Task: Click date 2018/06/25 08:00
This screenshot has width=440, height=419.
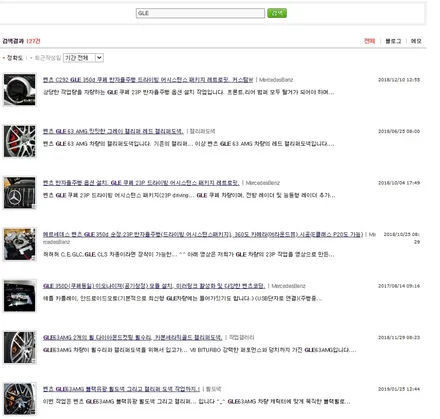Action: click(x=399, y=131)
